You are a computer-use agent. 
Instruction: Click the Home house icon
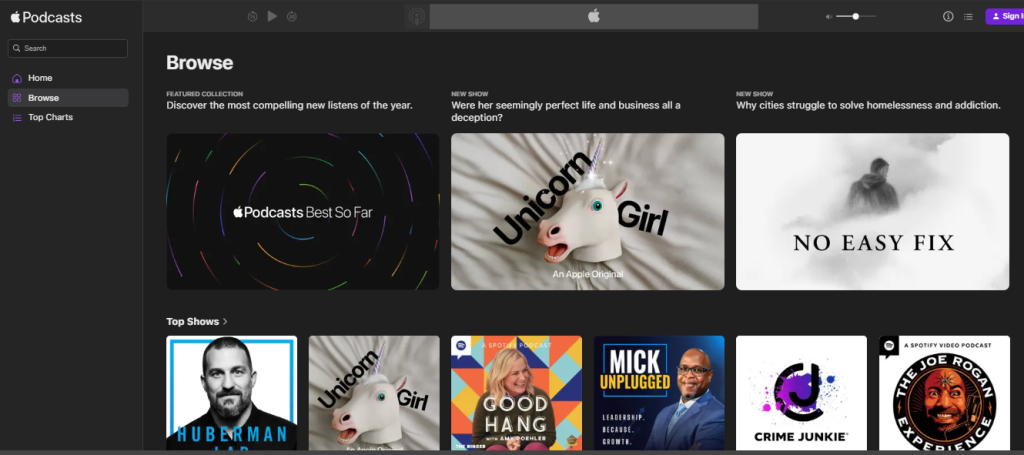[17, 78]
